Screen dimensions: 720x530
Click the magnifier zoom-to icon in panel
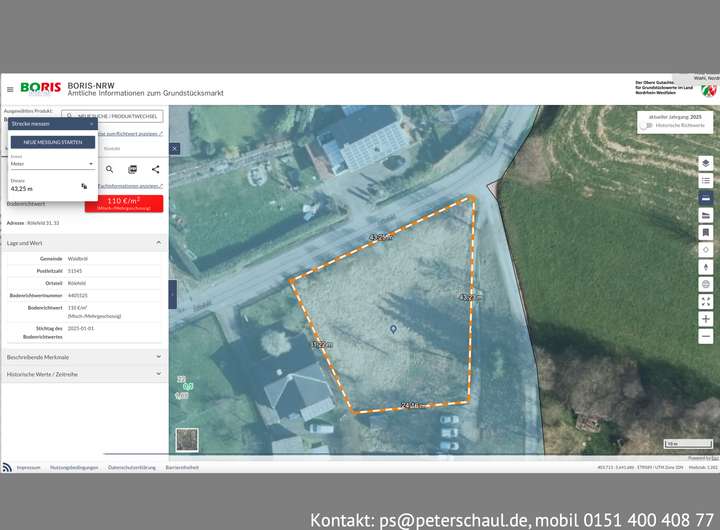point(110,170)
